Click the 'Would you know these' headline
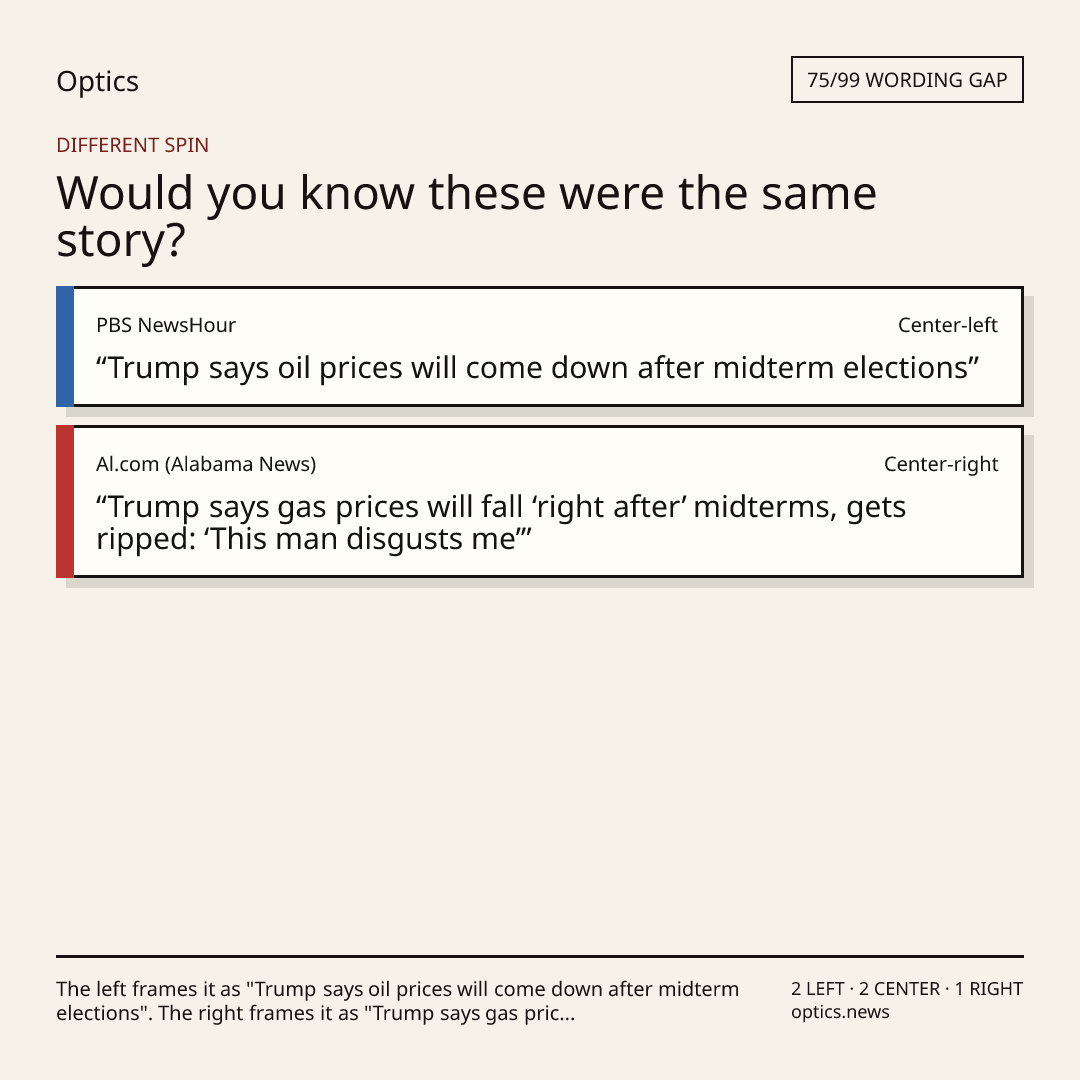The height and width of the screenshot is (1080, 1080). pyautogui.click(x=466, y=216)
